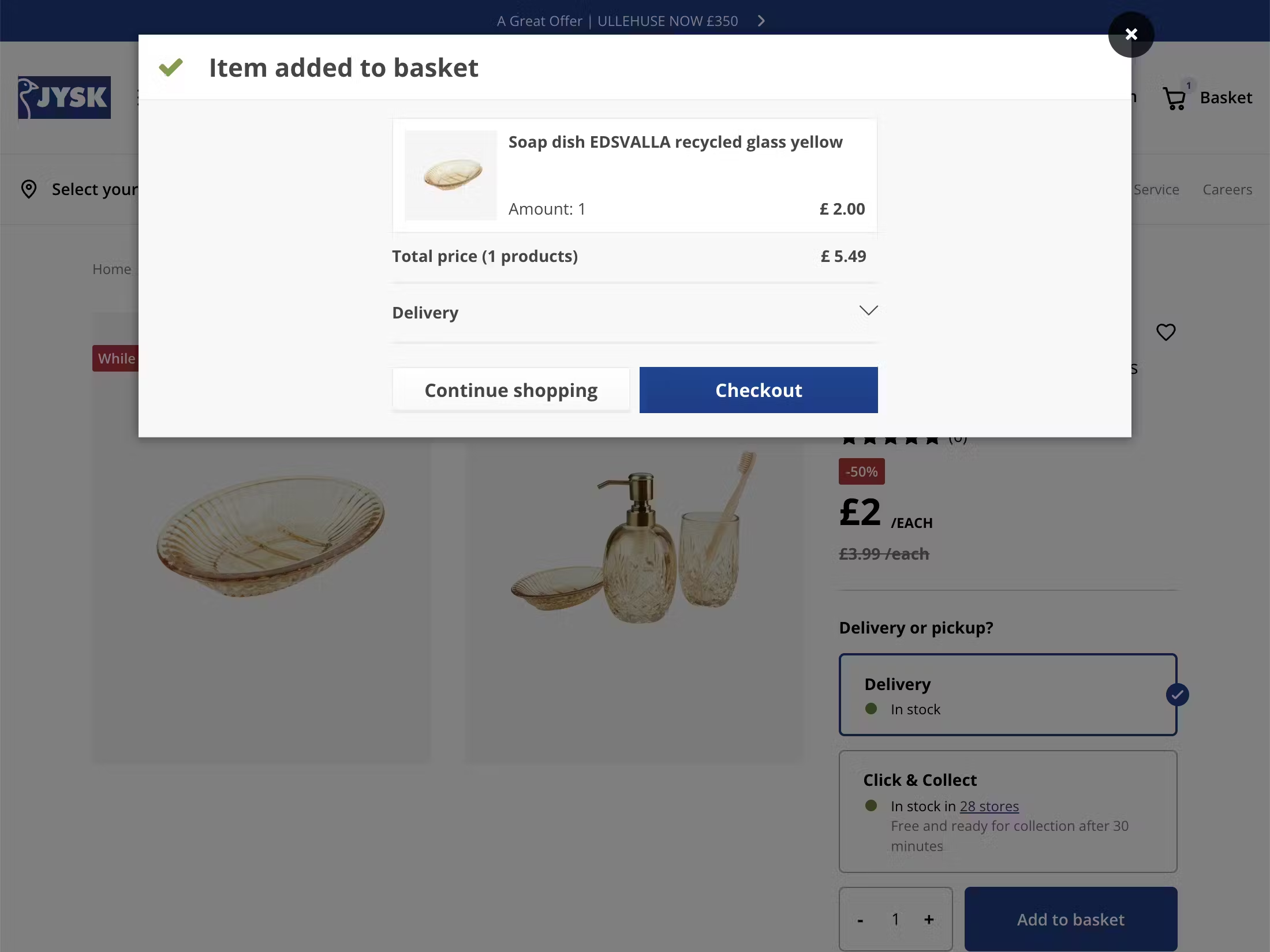Decrease quantity with minus button
This screenshot has height=952, width=1270.
pyautogui.click(x=860, y=920)
